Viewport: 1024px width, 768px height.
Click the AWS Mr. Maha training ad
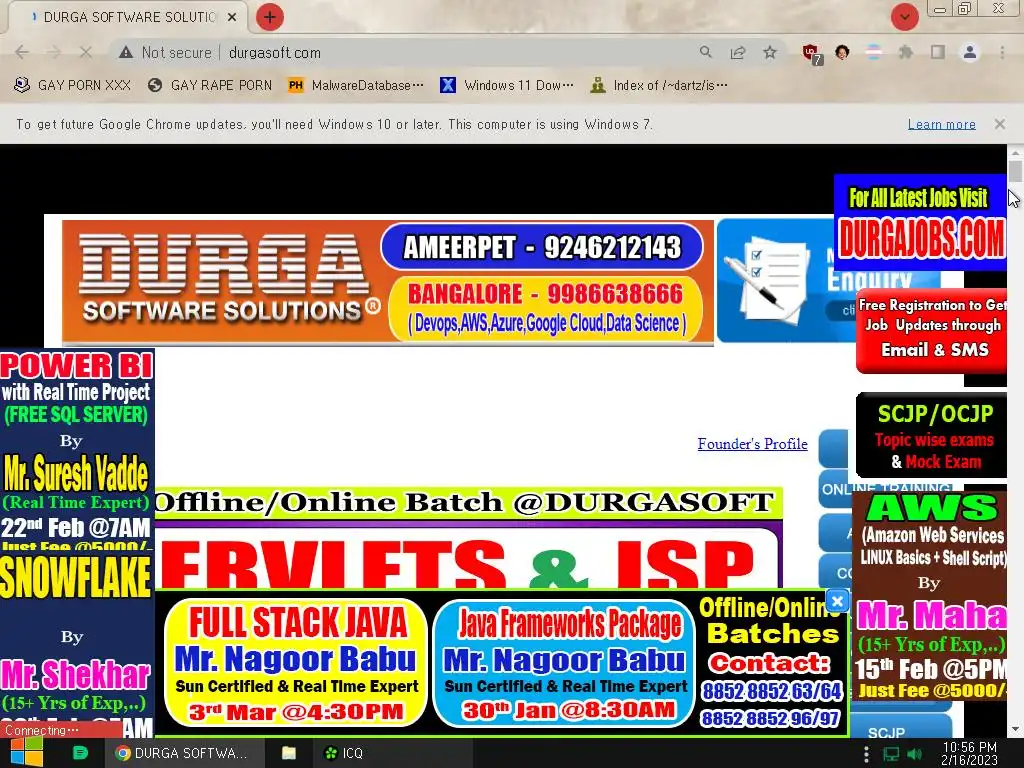(930, 596)
